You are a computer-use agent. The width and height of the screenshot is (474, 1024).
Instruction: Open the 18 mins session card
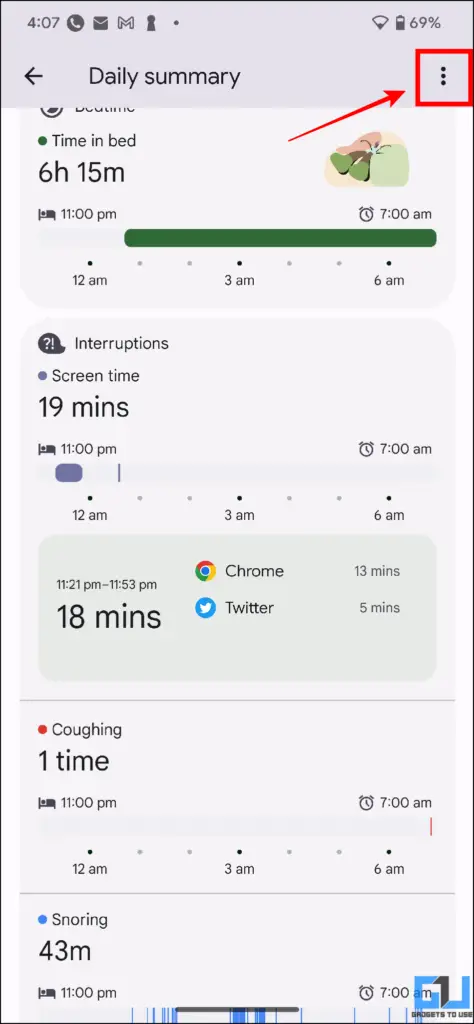point(237,608)
